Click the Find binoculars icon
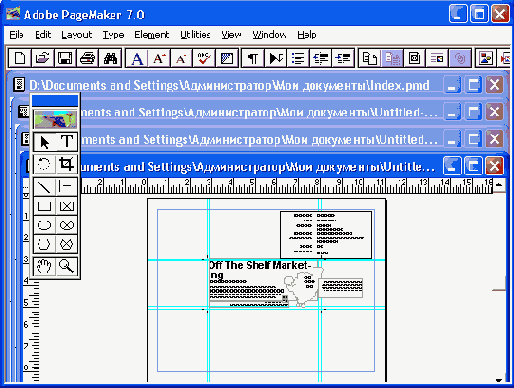The width and height of the screenshot is (514, 388). coord(110,58)
